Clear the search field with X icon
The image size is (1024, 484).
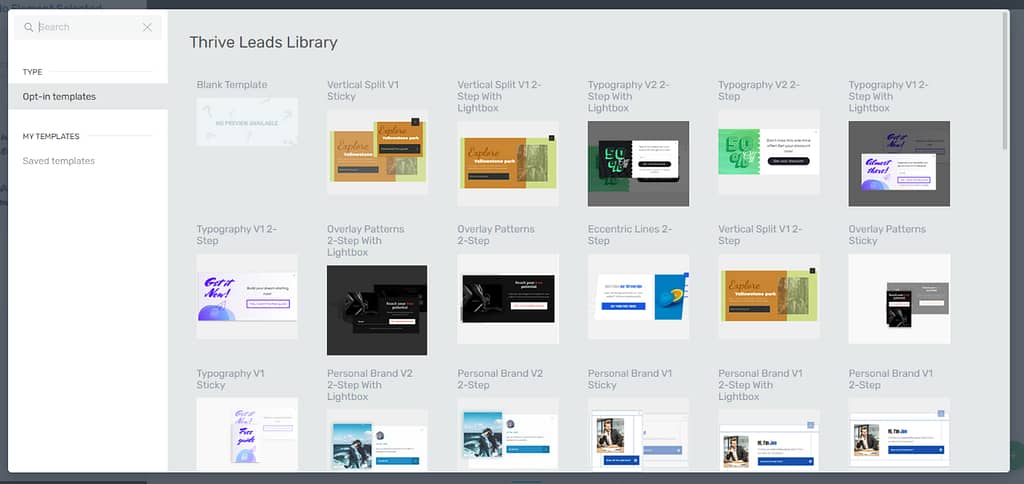click(x=147, y=27)
